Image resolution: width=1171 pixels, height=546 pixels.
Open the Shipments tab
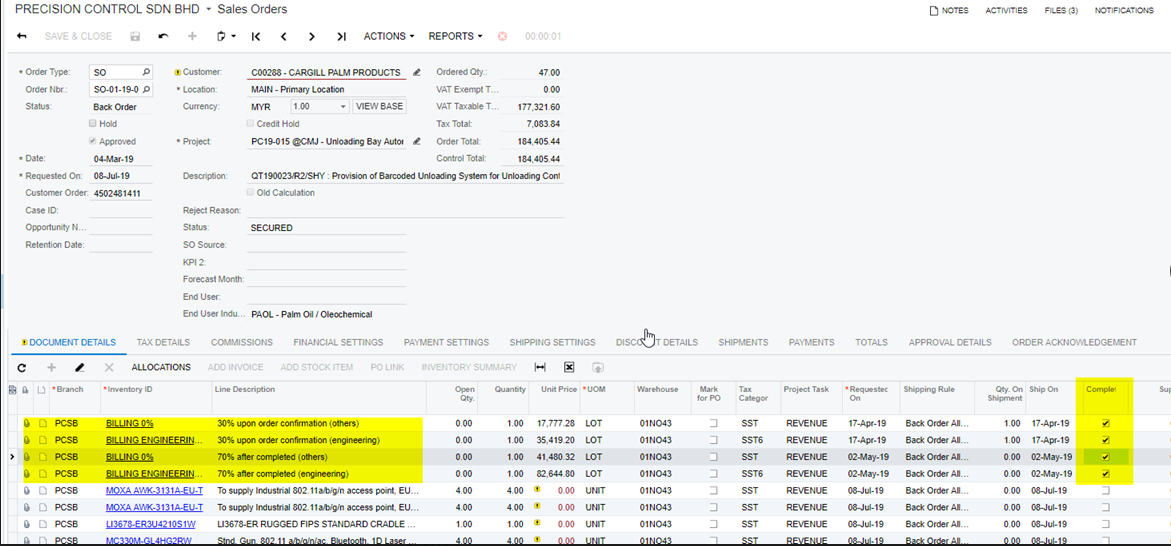(x=743, y=342)
